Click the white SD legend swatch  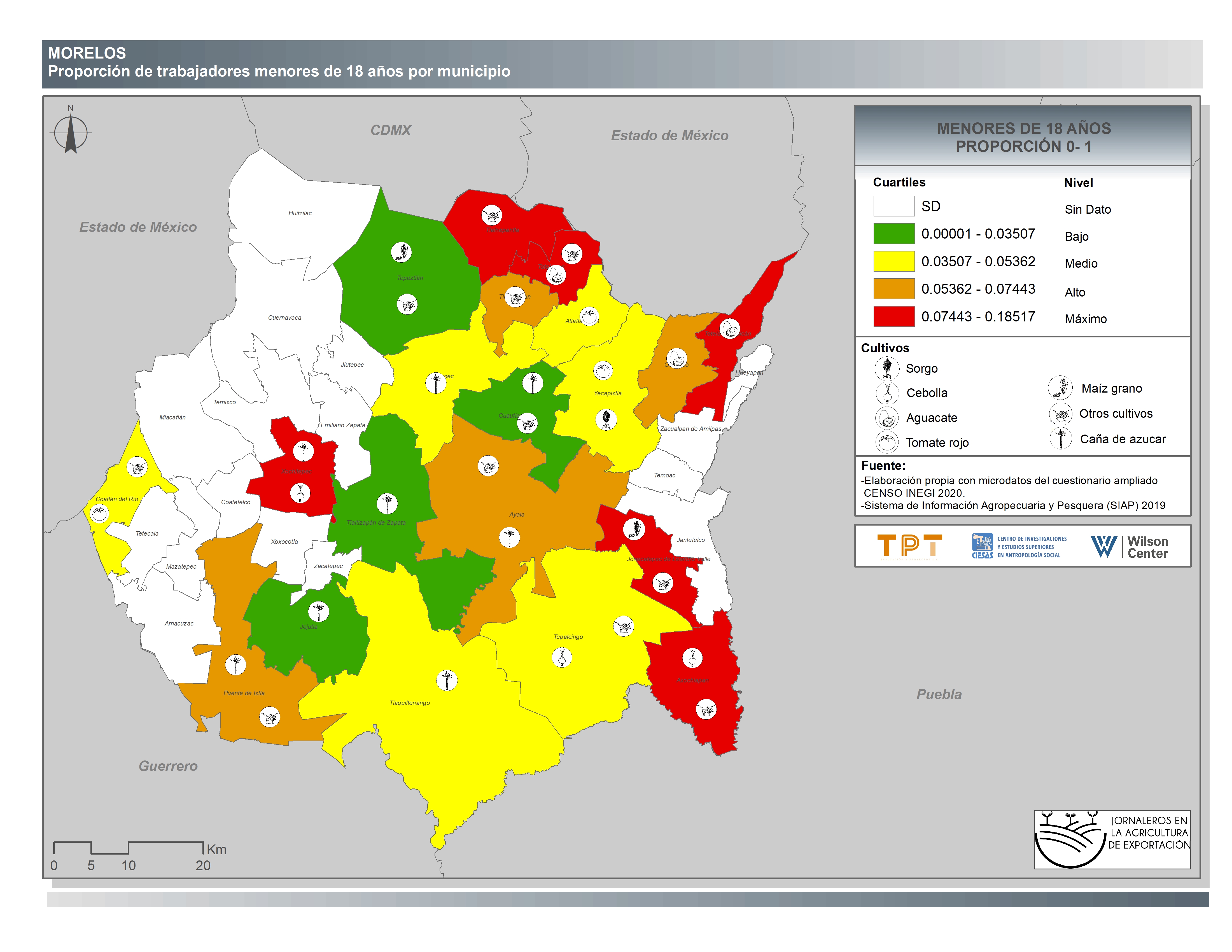click(x=893, y=206)
